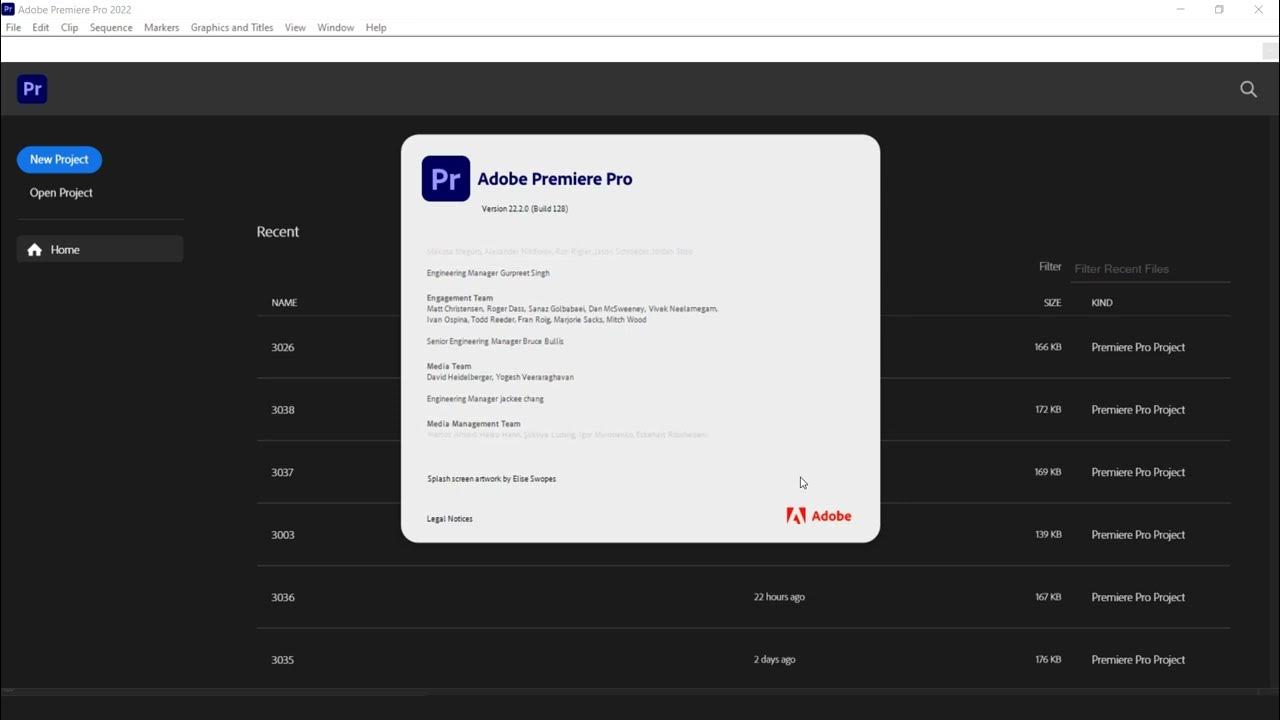Open the Clip menu

(x=70, y=28)
